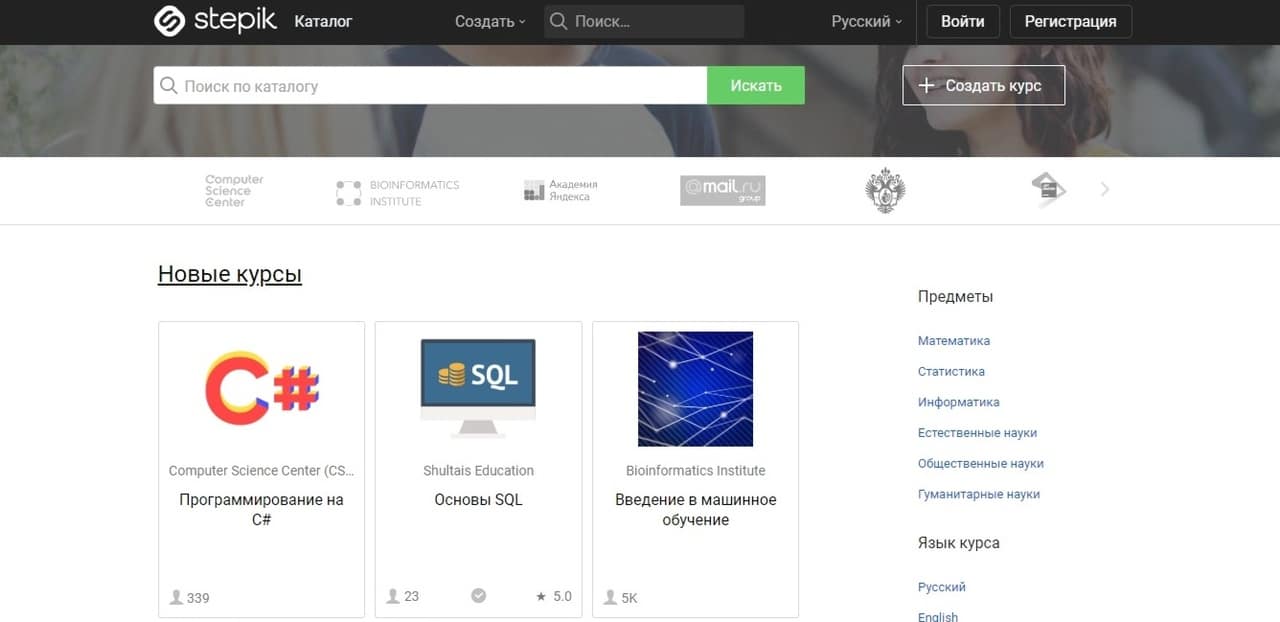Filter by Математика subject link

tap(953, 341)
